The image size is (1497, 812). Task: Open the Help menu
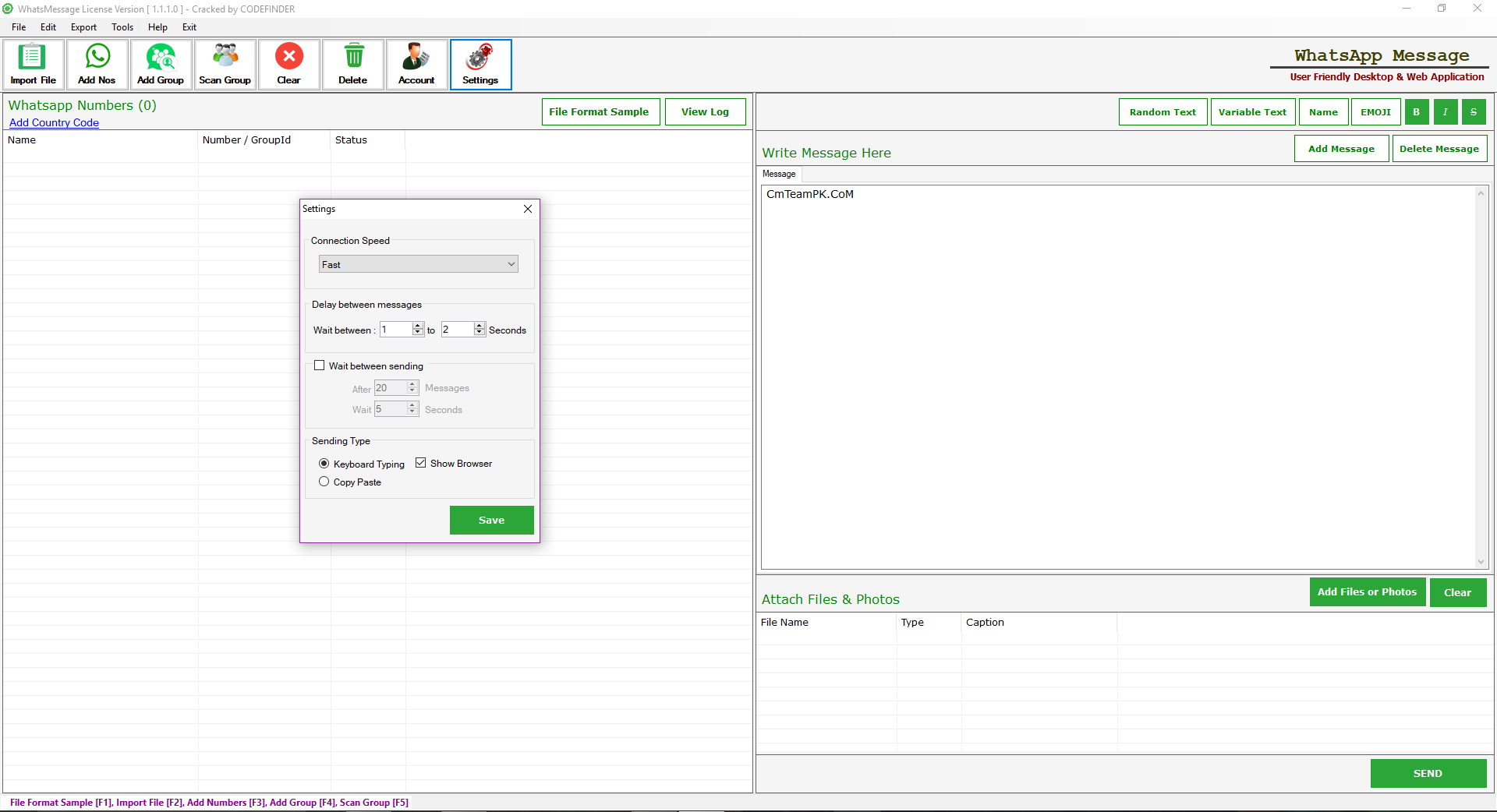tap(157, 27)
